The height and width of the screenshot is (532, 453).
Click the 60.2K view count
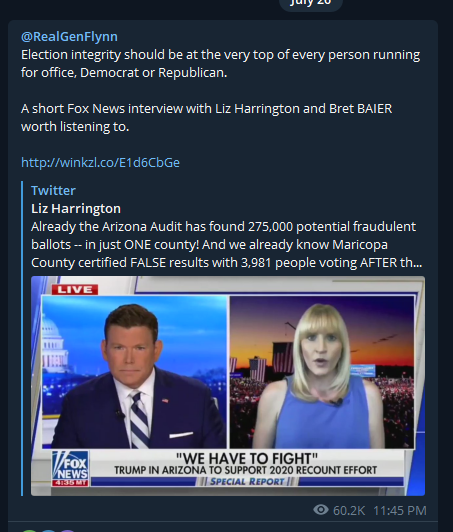pos(349,510)
